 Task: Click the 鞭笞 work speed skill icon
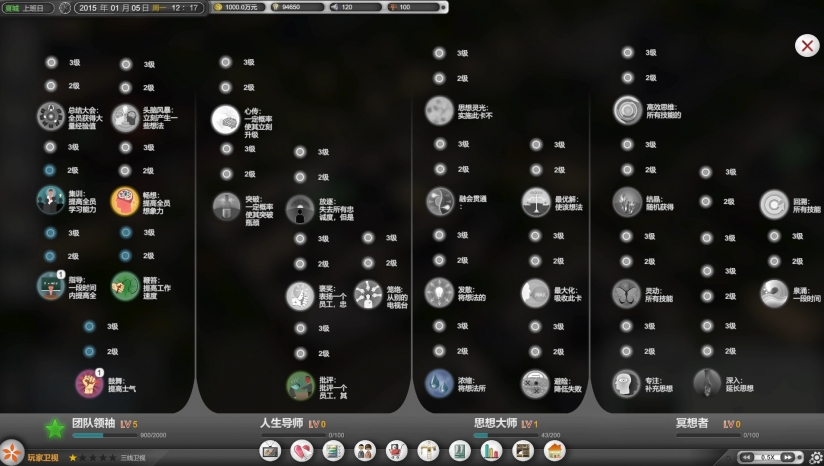tap(125, 286)
